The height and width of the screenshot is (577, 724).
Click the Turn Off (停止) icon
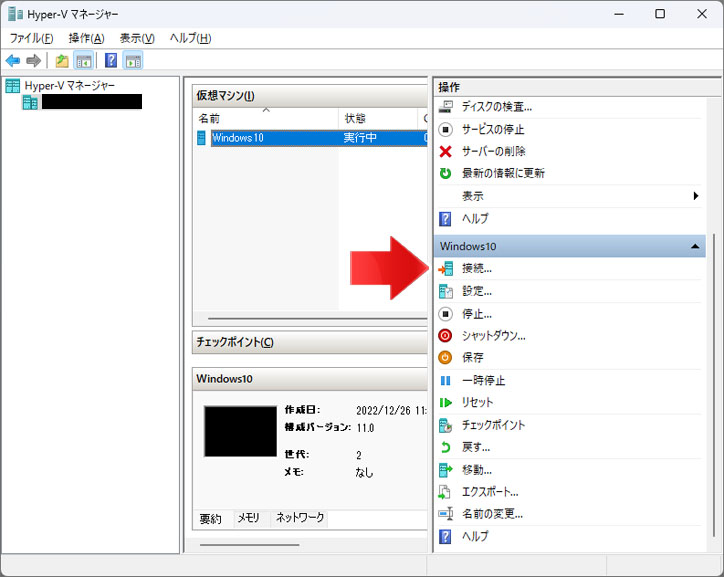point(445,314)
